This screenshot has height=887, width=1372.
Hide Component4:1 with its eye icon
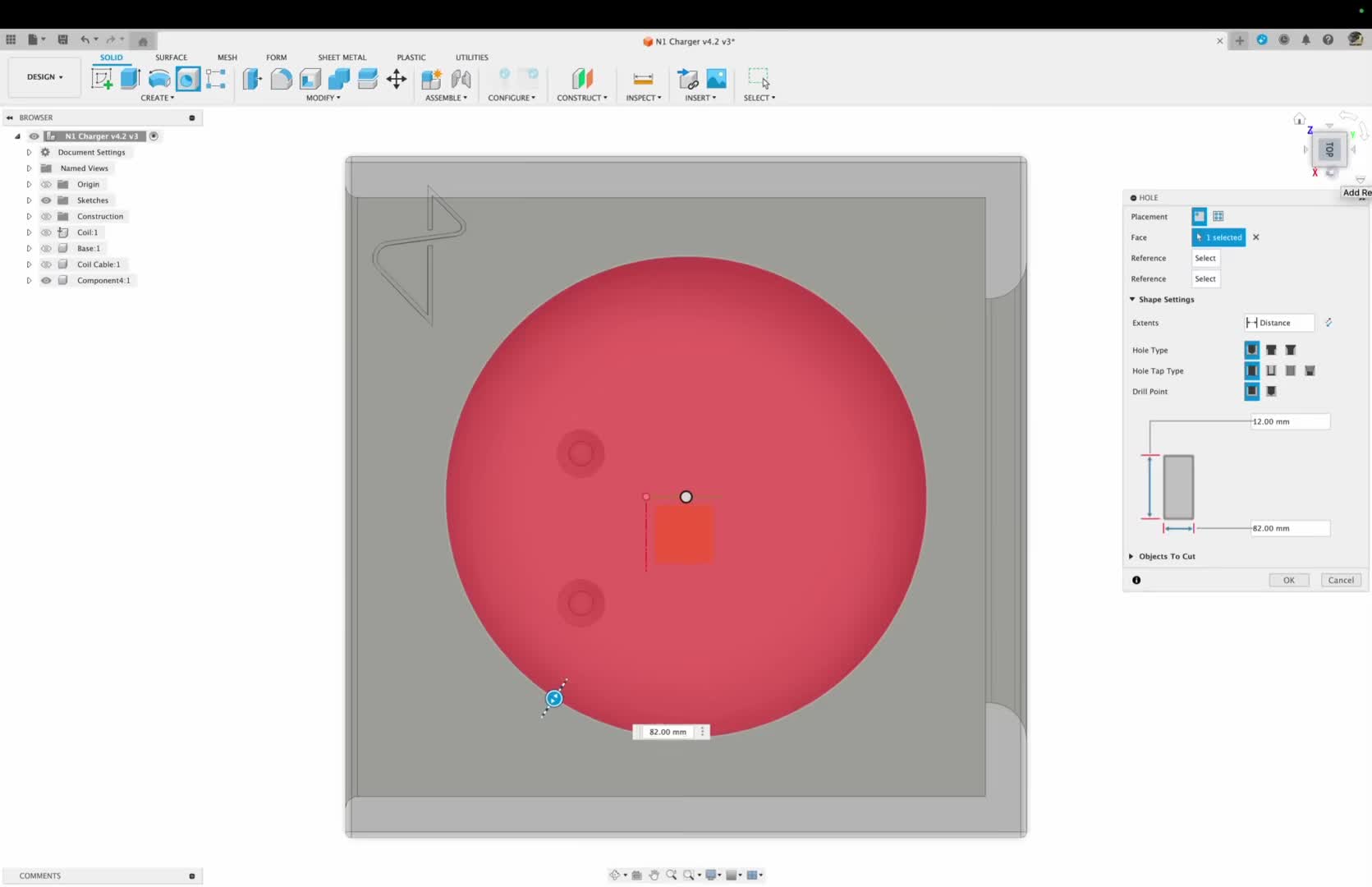click(x=46, y=281)
